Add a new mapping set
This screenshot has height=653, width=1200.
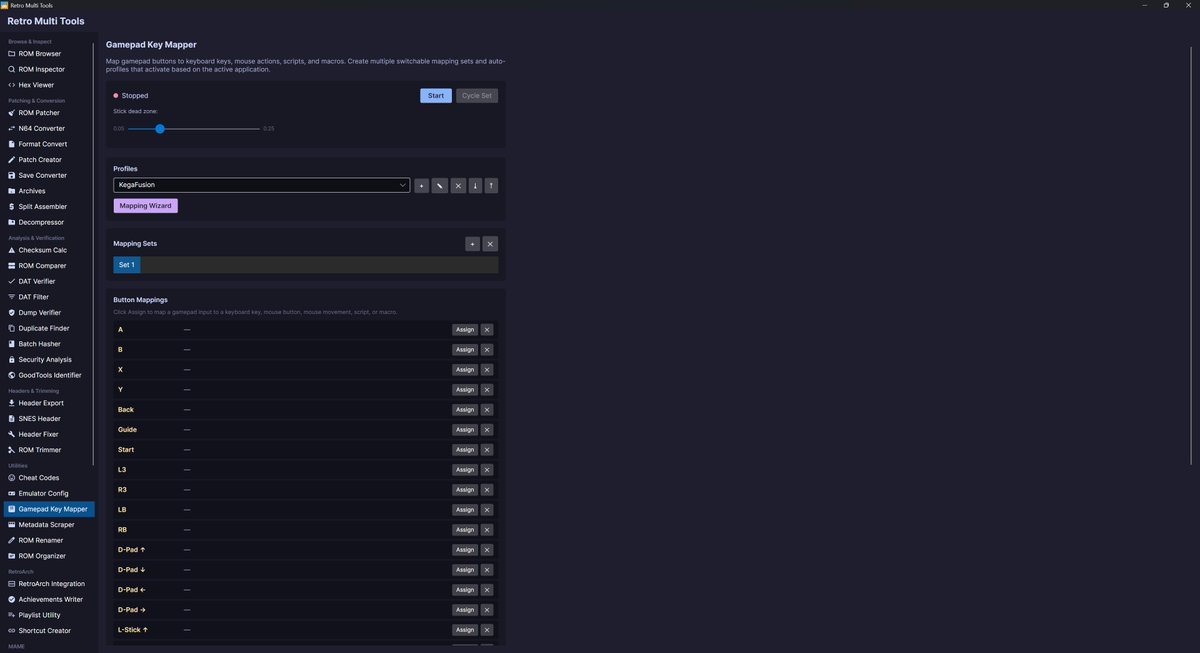click(x=472, y=244)
